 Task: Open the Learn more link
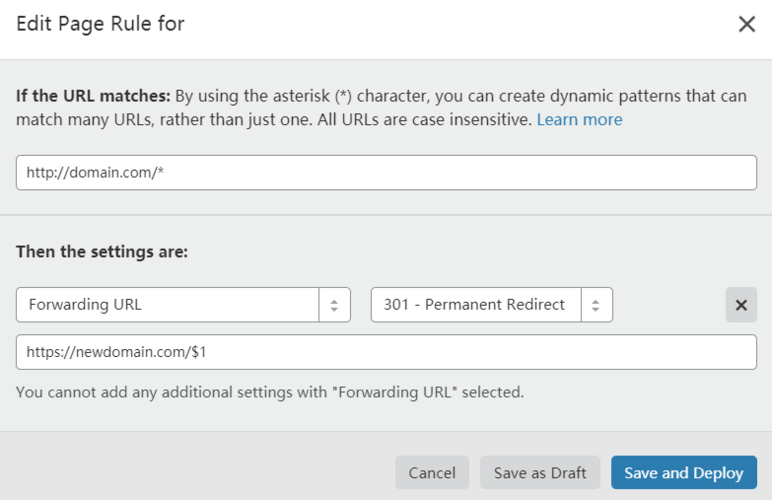point(579,120)
